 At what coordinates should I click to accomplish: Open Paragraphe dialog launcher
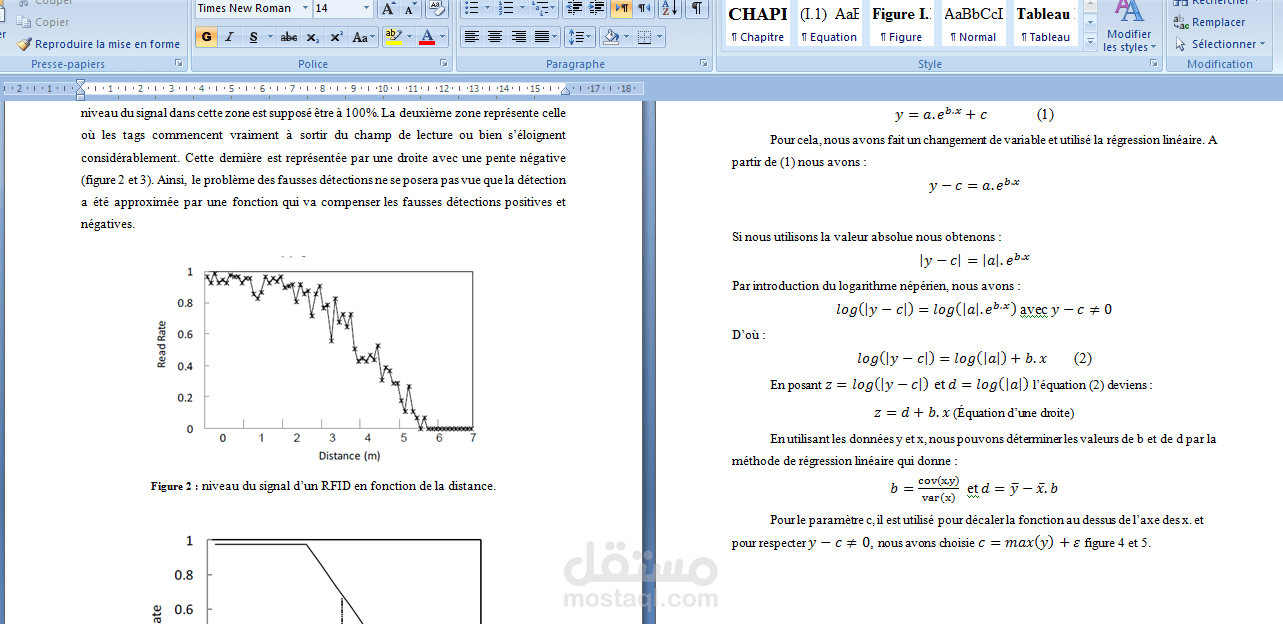tap(705, 63)
